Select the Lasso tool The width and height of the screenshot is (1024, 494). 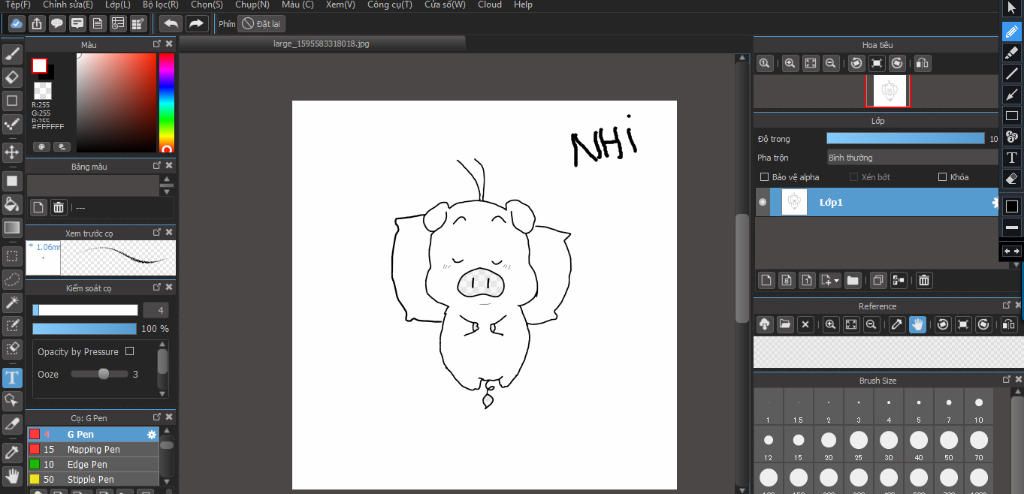[x=12, y=279]
